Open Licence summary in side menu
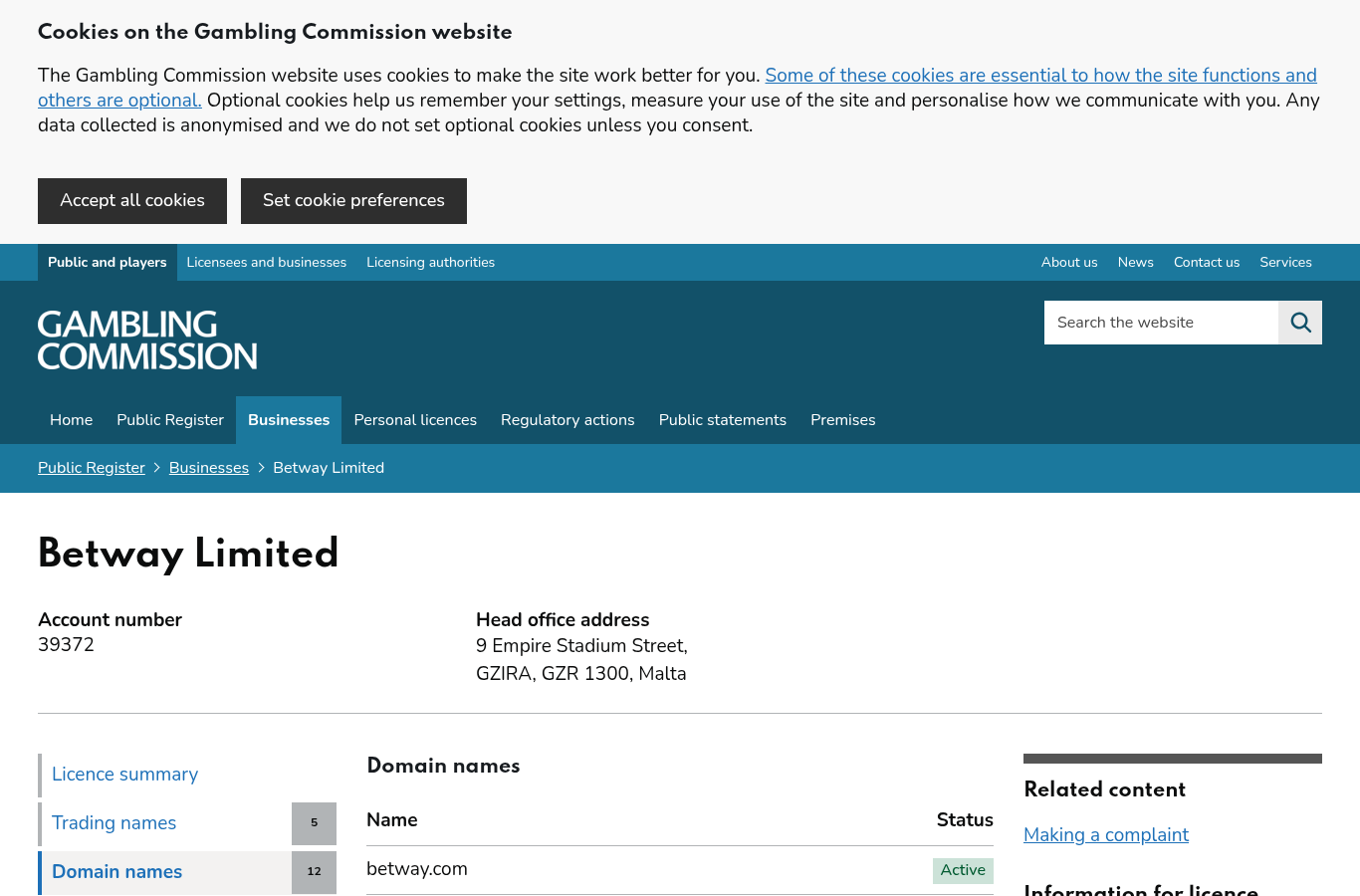1360x896 pixels. 187,775
